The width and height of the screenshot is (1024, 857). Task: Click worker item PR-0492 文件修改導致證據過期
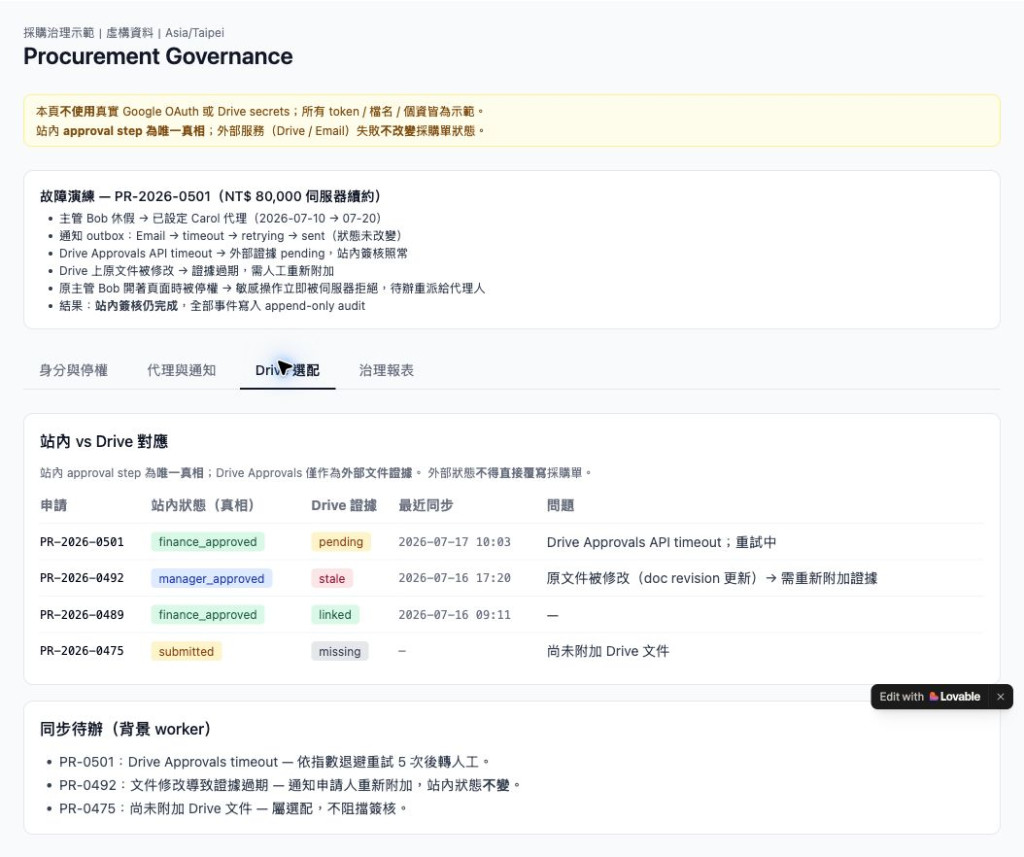point(289,785)
